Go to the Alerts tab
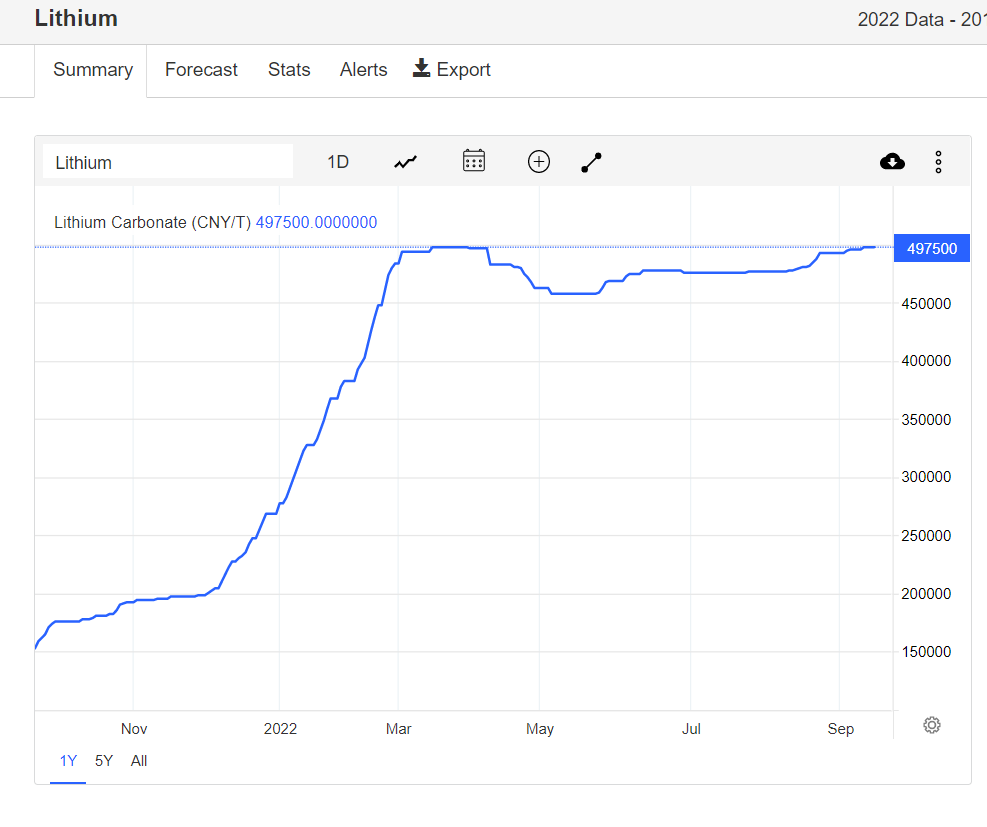987x827 pixels. click(x=363, y=70)
